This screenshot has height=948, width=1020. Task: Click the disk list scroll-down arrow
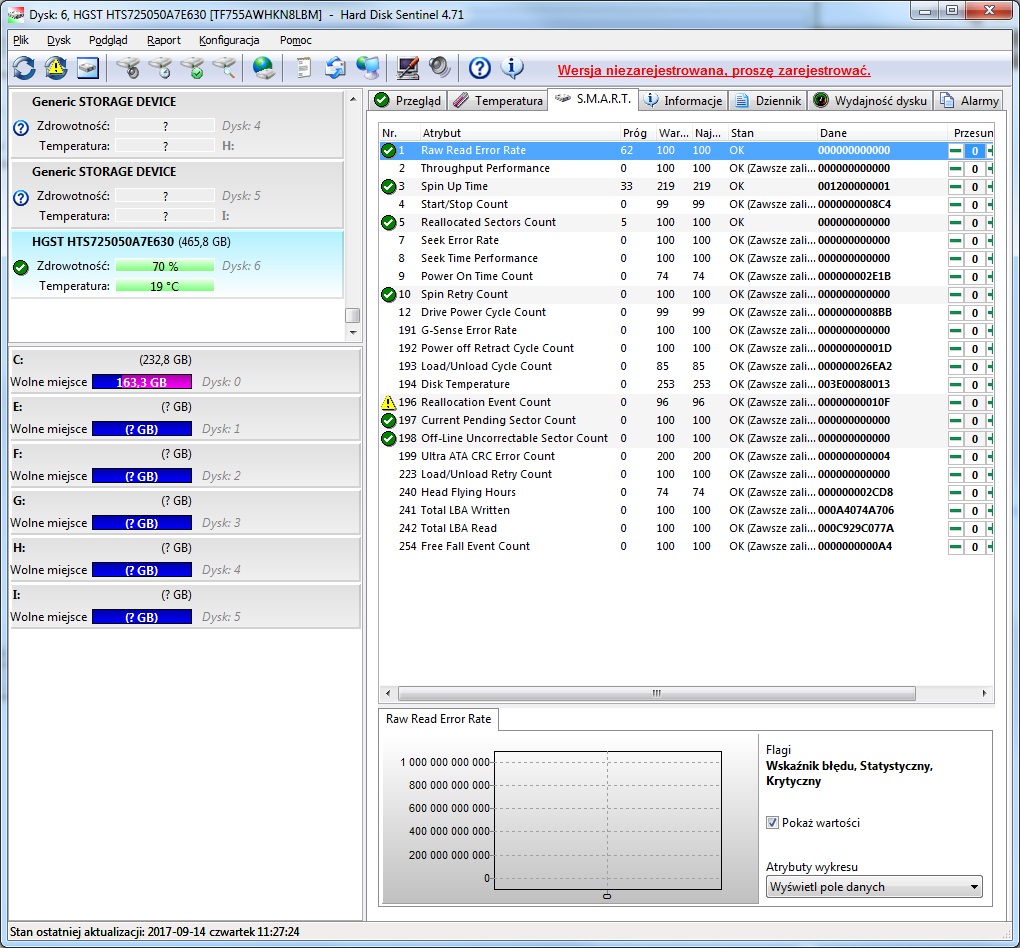coord(353,332)
